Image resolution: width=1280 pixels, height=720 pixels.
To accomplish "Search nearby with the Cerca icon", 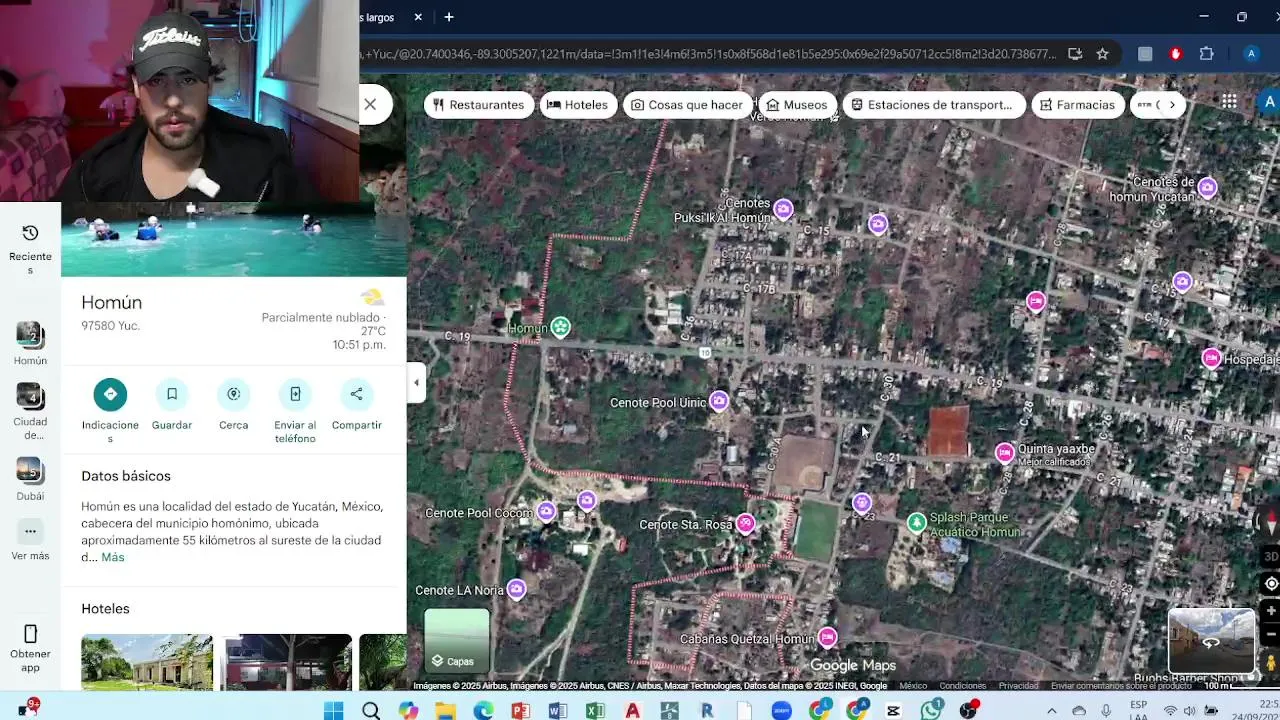I will [x=233, y=394].
